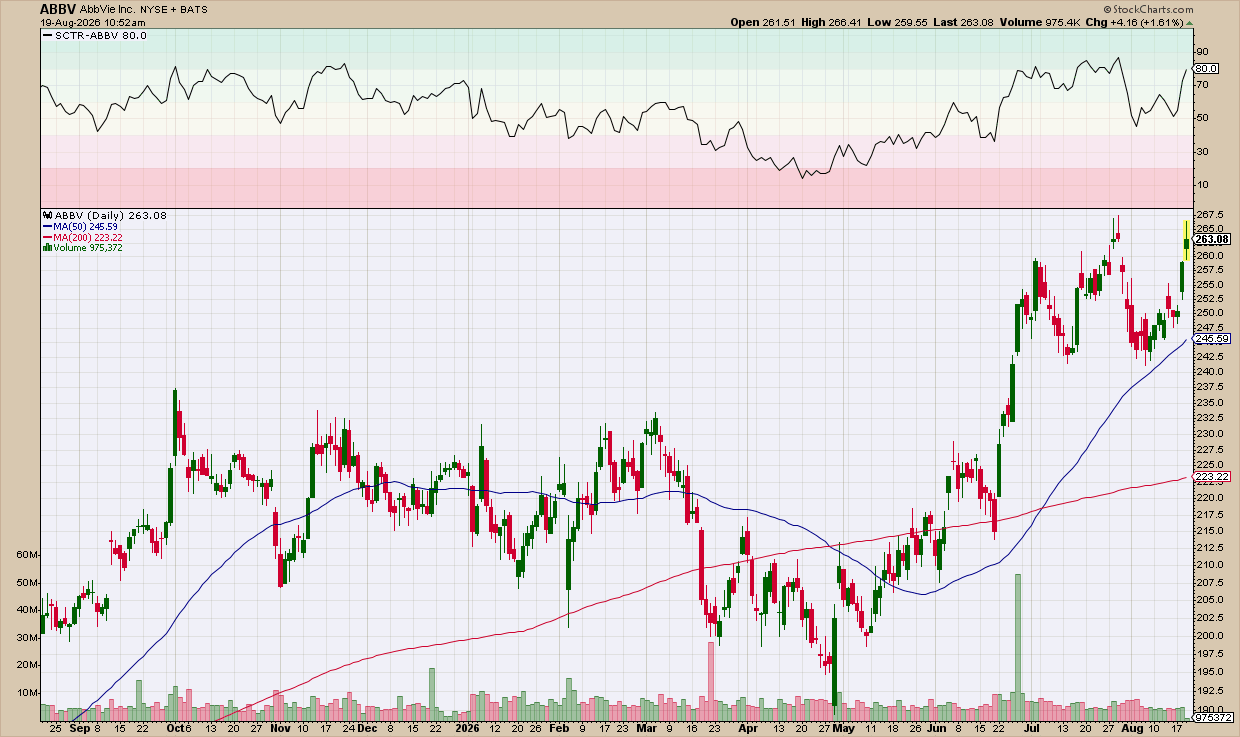Click the 230.0 price axis label

pos(1210,433)
